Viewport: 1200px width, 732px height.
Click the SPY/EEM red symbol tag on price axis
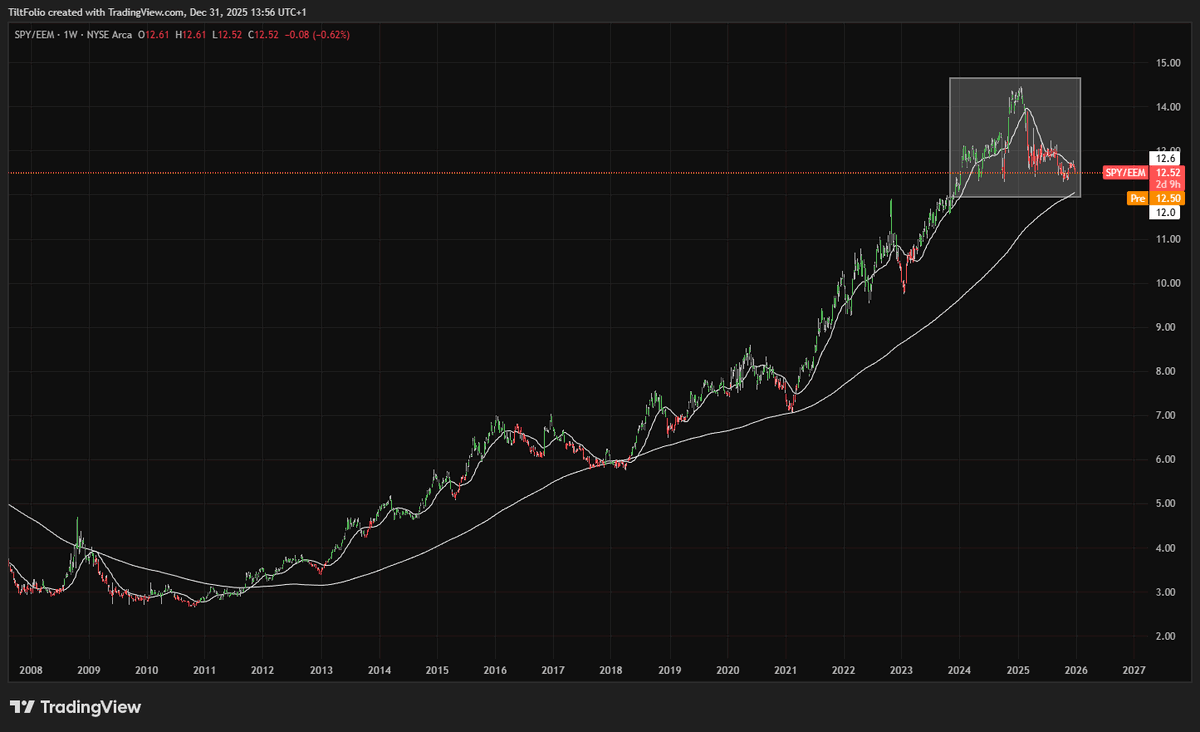tap(1126, 173)
